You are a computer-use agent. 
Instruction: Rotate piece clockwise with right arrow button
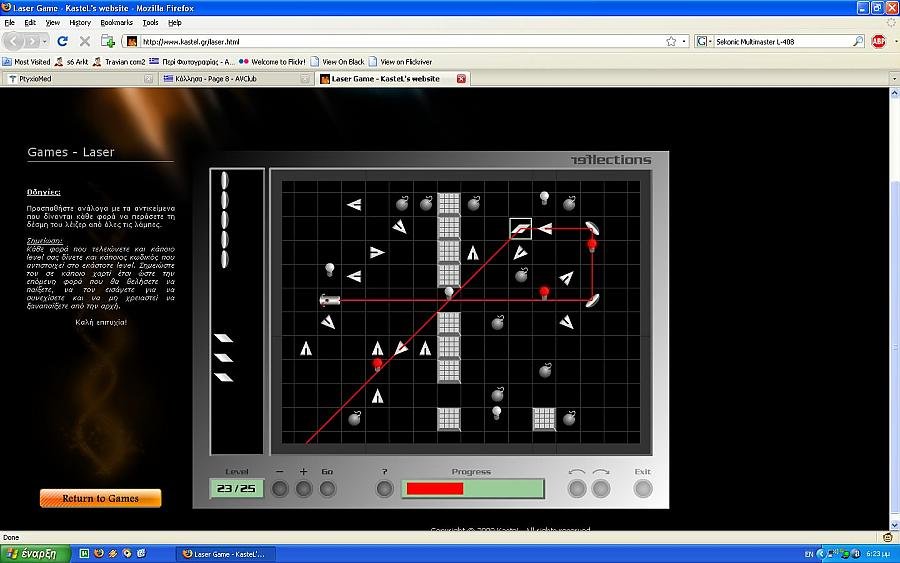point(601,489)
